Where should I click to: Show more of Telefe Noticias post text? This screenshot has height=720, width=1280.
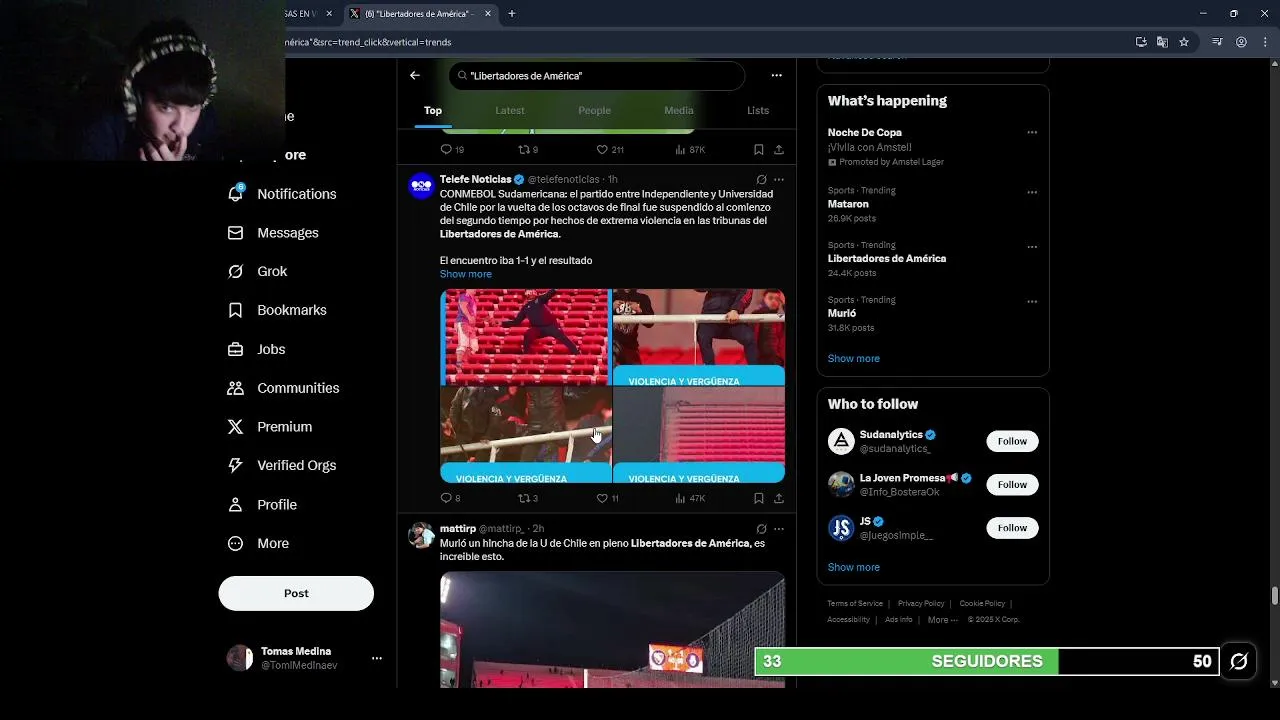click(x=466, y=274)
